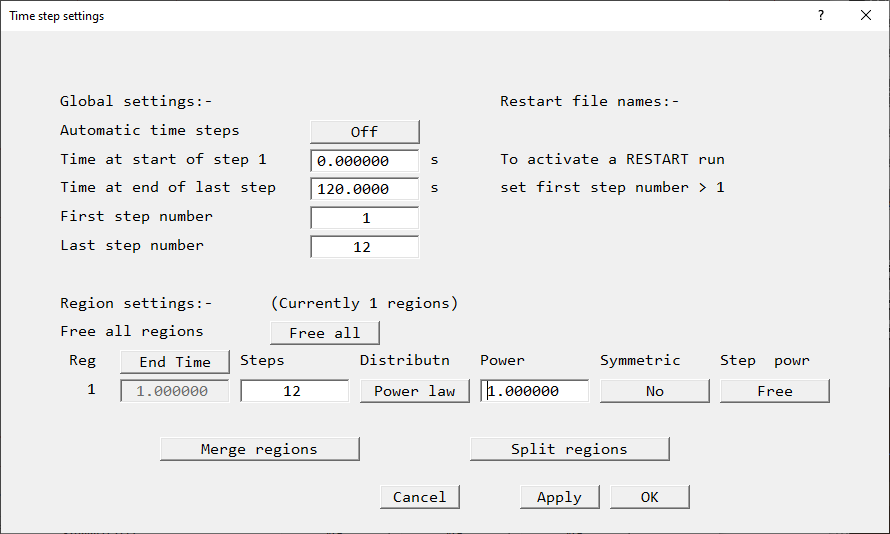Click the Time at start of step 1 field
Viewport: 890px width, 534px height.
[x=364, y=161]
